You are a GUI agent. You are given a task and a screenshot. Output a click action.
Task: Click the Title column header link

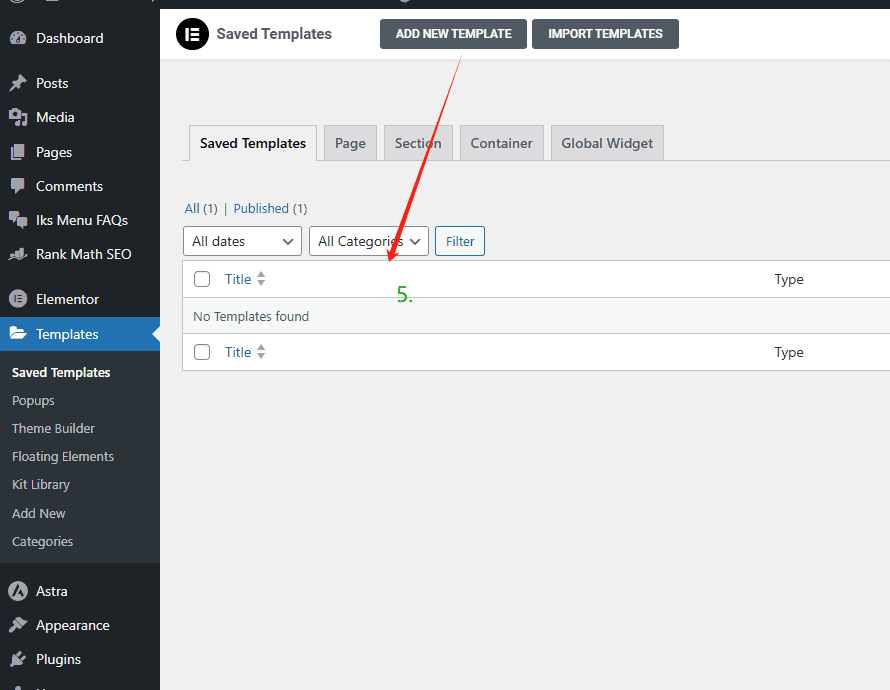(238, 279)
